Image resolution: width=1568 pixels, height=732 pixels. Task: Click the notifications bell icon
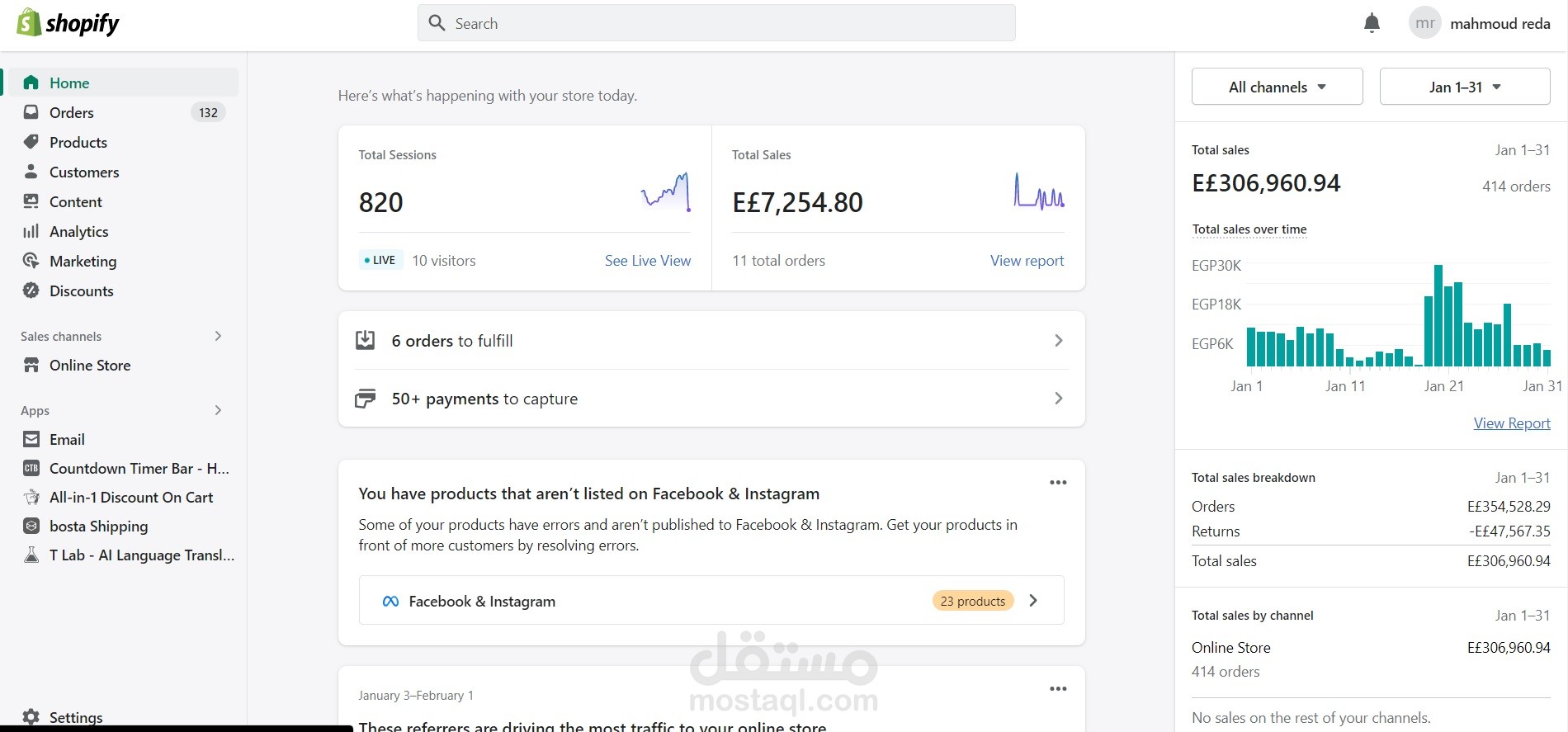coord(1372,23)
